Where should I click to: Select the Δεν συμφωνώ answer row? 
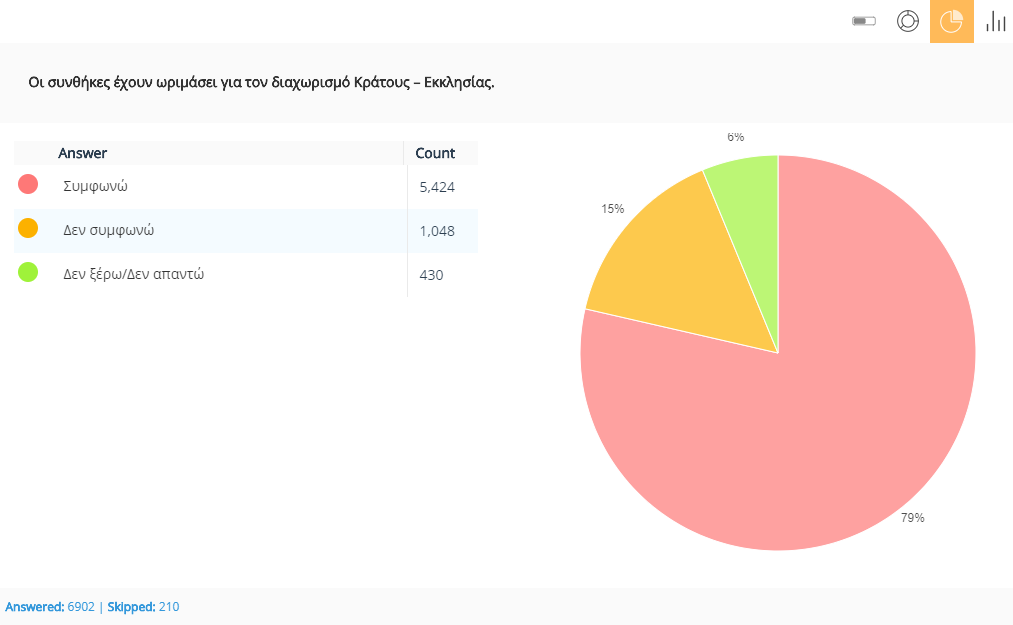pos(109,230)
